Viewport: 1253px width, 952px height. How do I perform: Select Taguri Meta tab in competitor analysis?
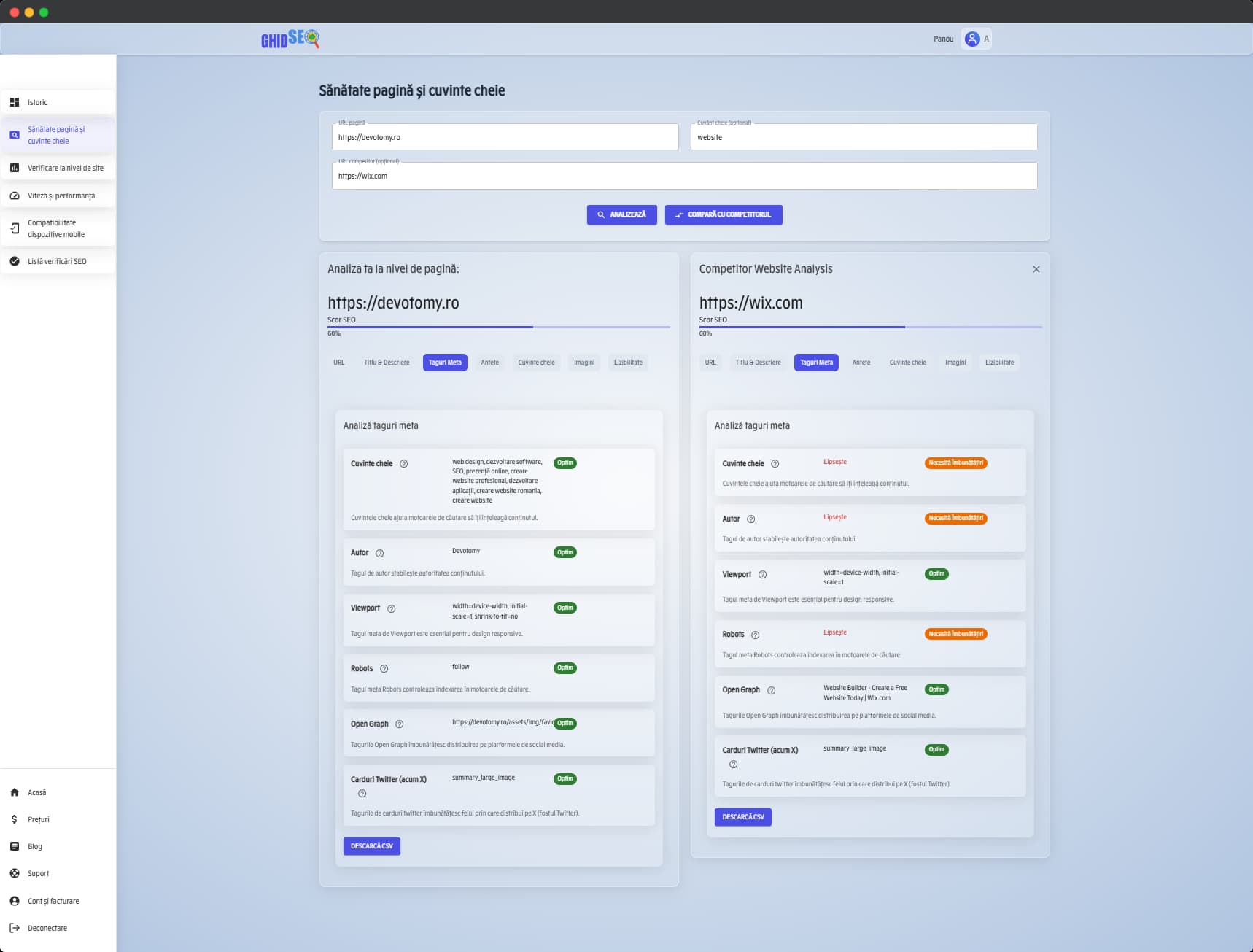[816, 363]
